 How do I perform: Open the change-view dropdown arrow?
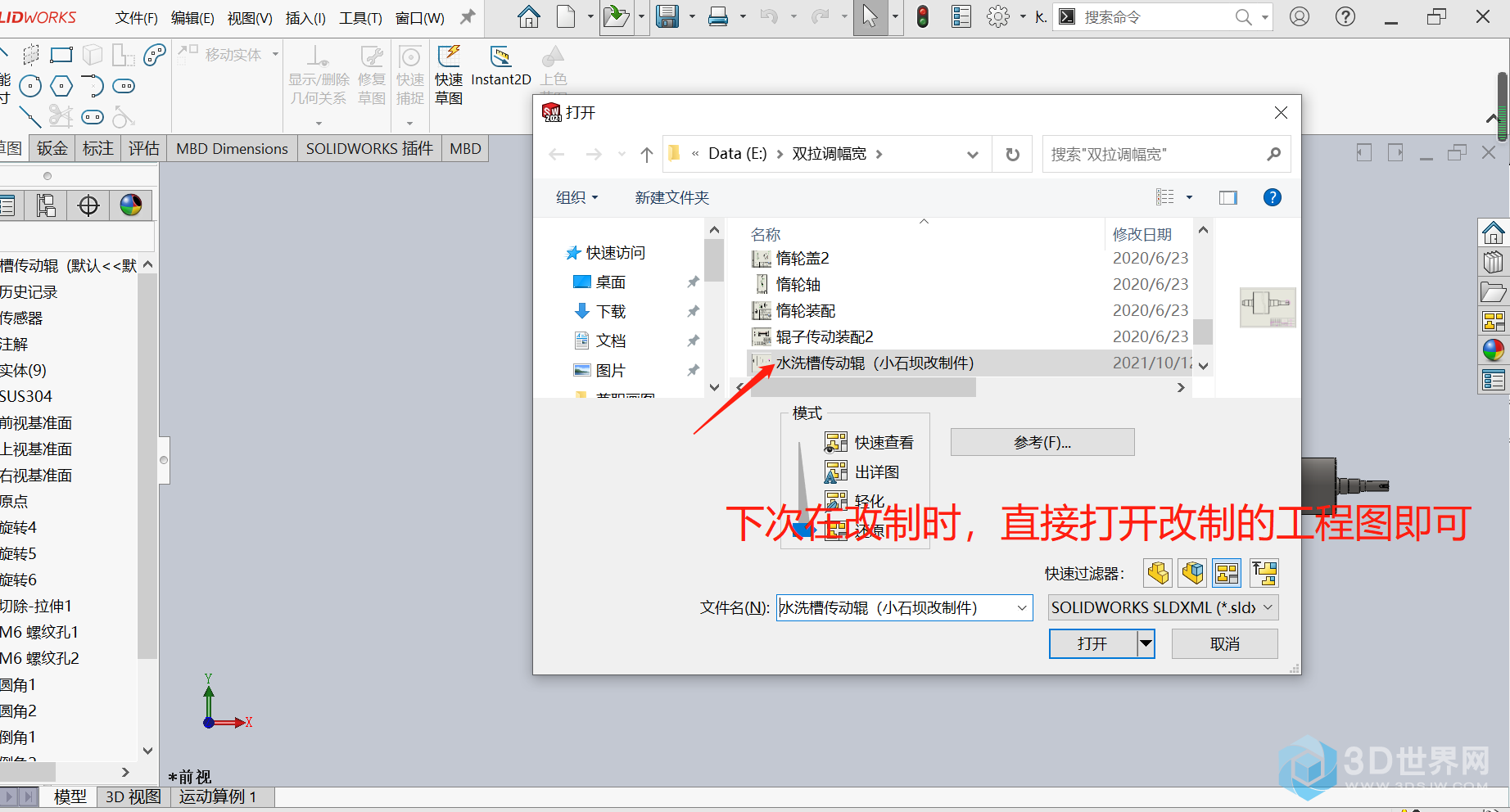[x=1189, y=197]
